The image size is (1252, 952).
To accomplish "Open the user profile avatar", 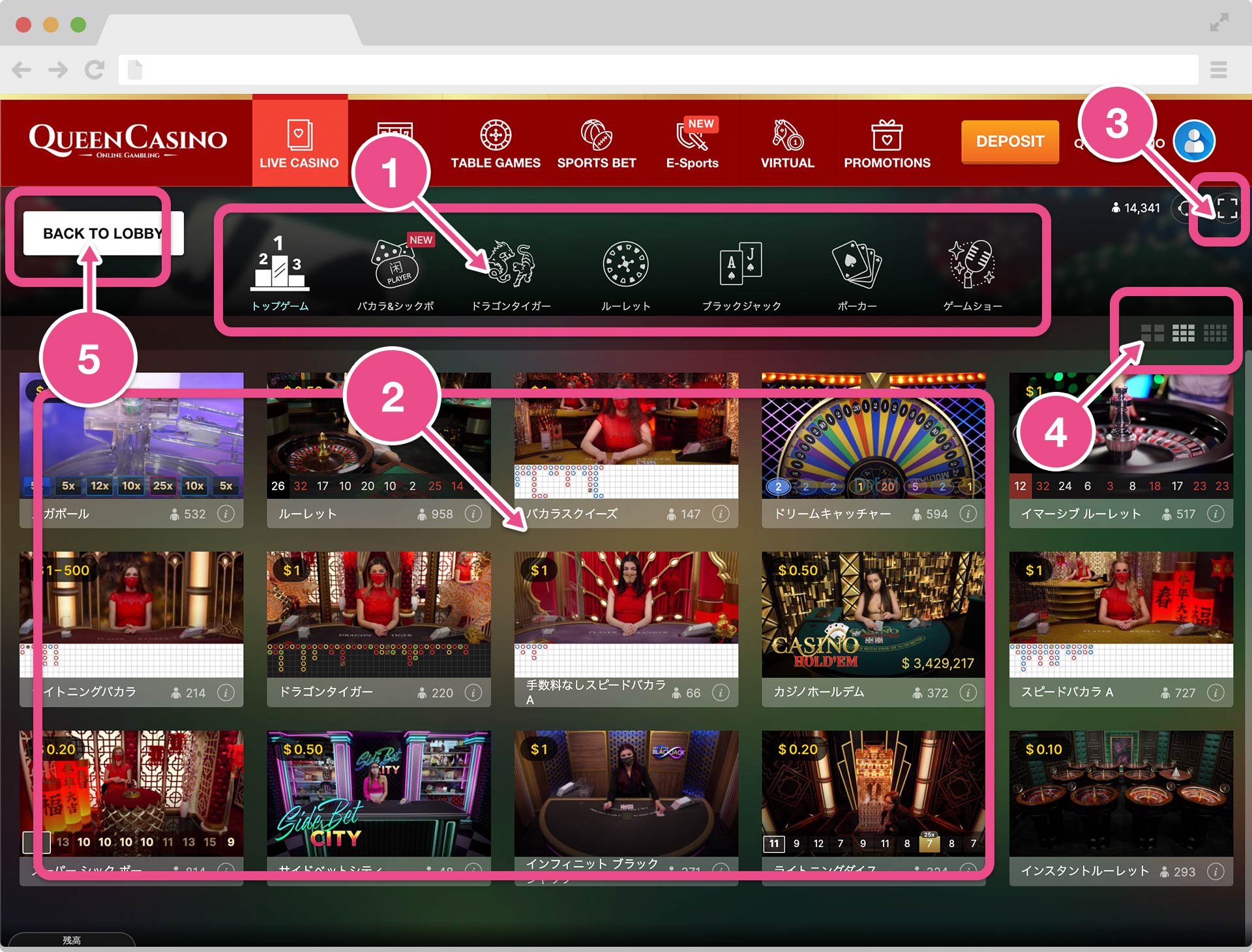I will pos(1194,141).
